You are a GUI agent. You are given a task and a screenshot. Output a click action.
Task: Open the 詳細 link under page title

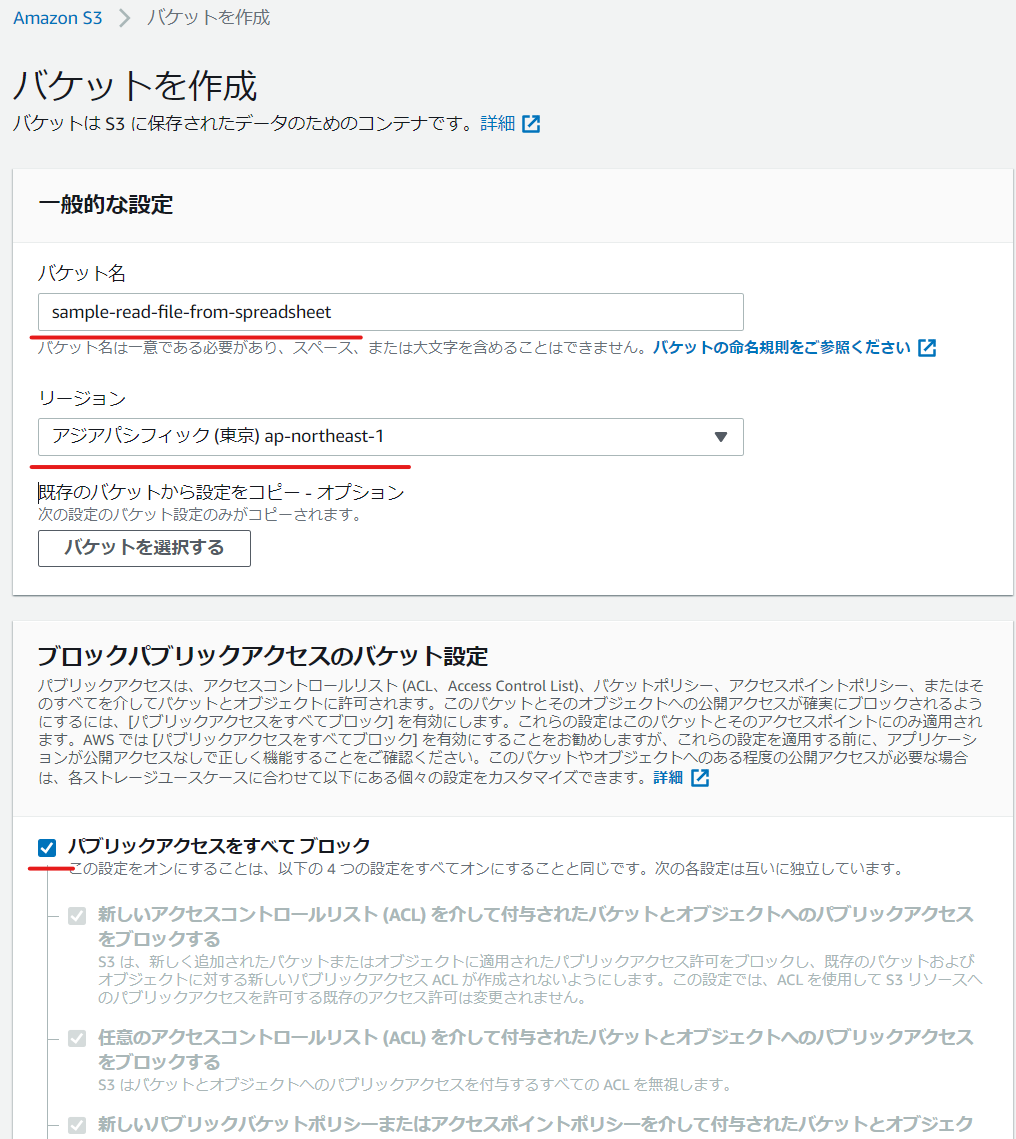(497, 123)
